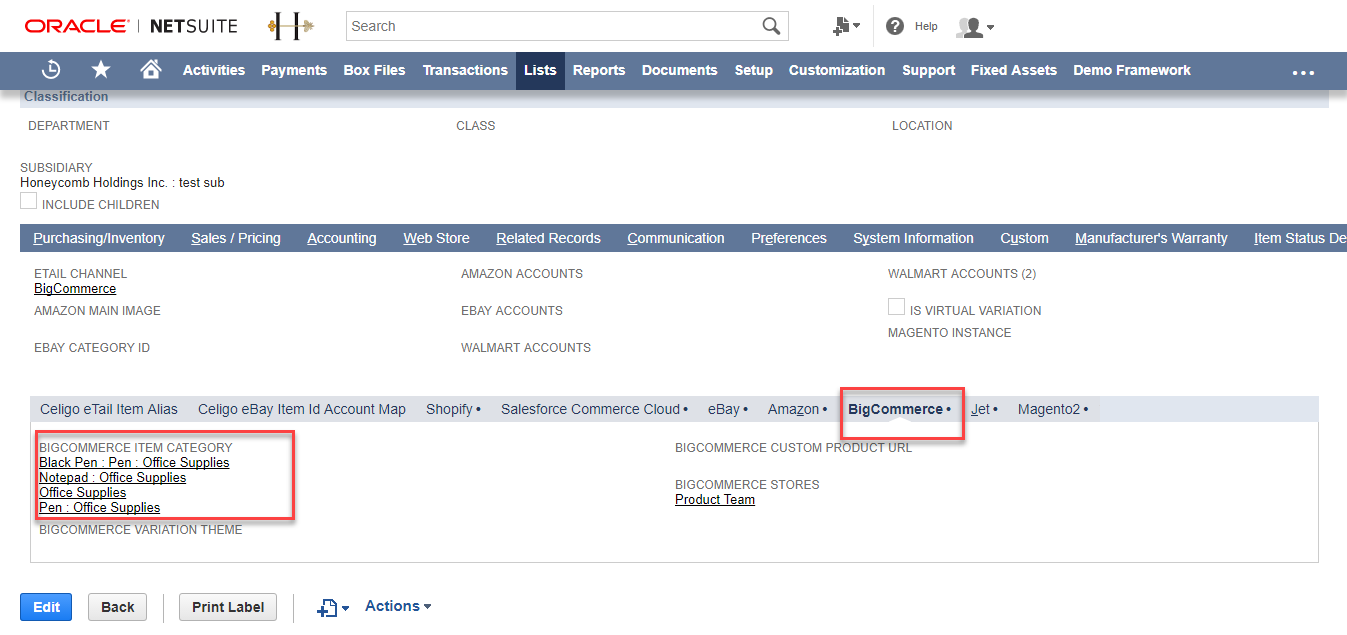This screenshot has height=635, width=1347.
Task: Open the standalone Office Supplies category link
Action: (x=83, y=493)
